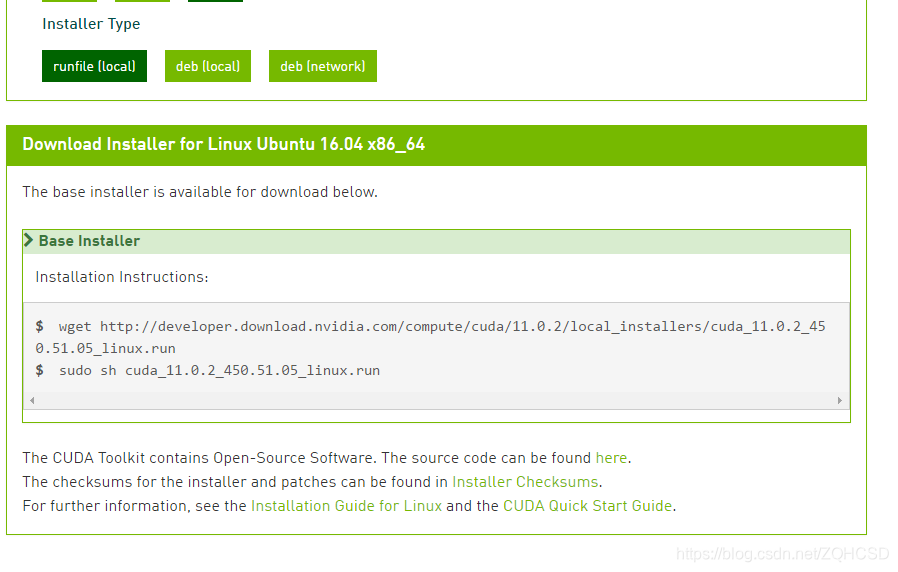The image size is (898, 572).
Task: Click the Installer Type label
Action: pos(91,24)
